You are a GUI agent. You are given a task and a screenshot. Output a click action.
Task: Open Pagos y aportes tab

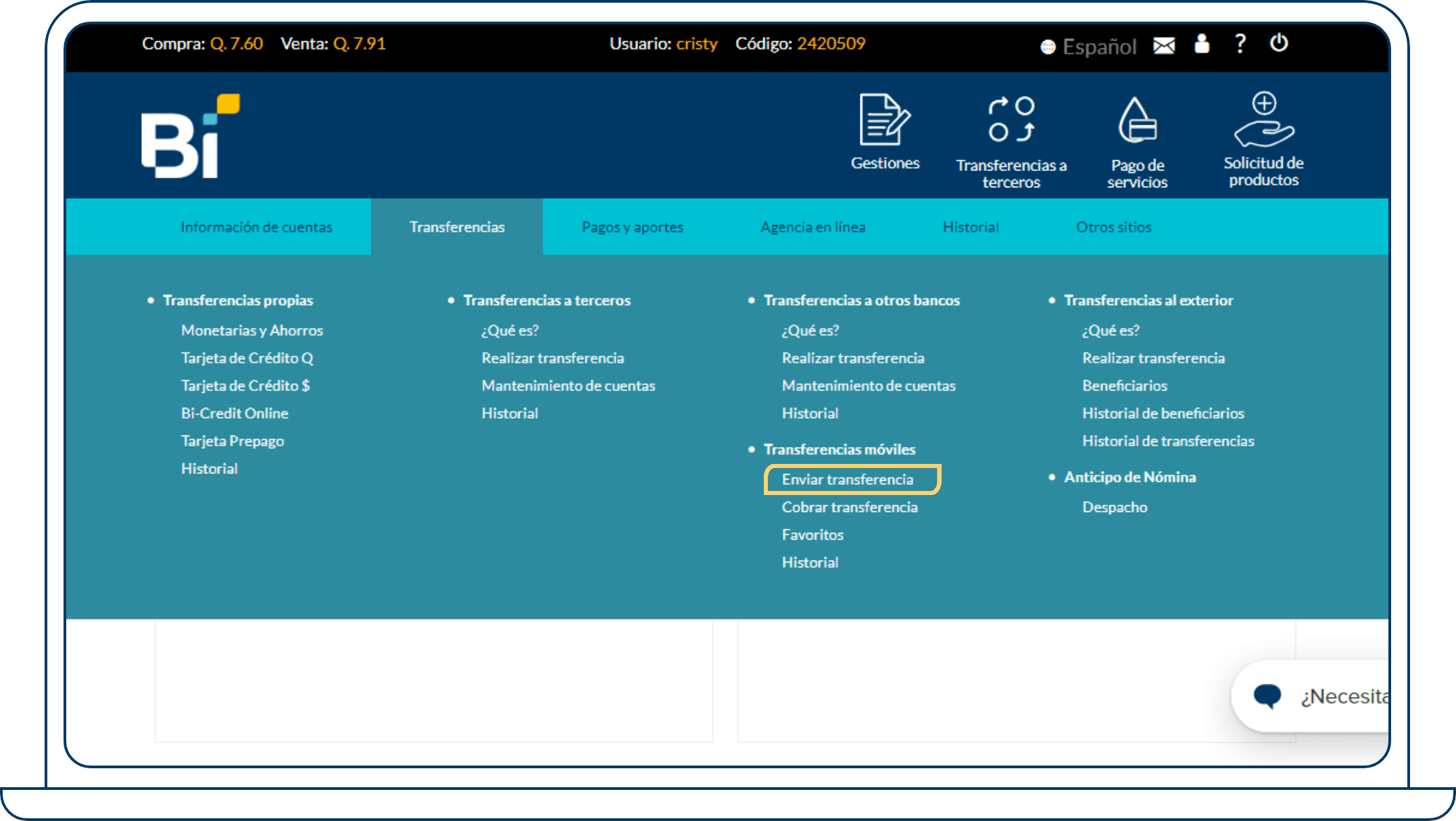coord(633,227)
